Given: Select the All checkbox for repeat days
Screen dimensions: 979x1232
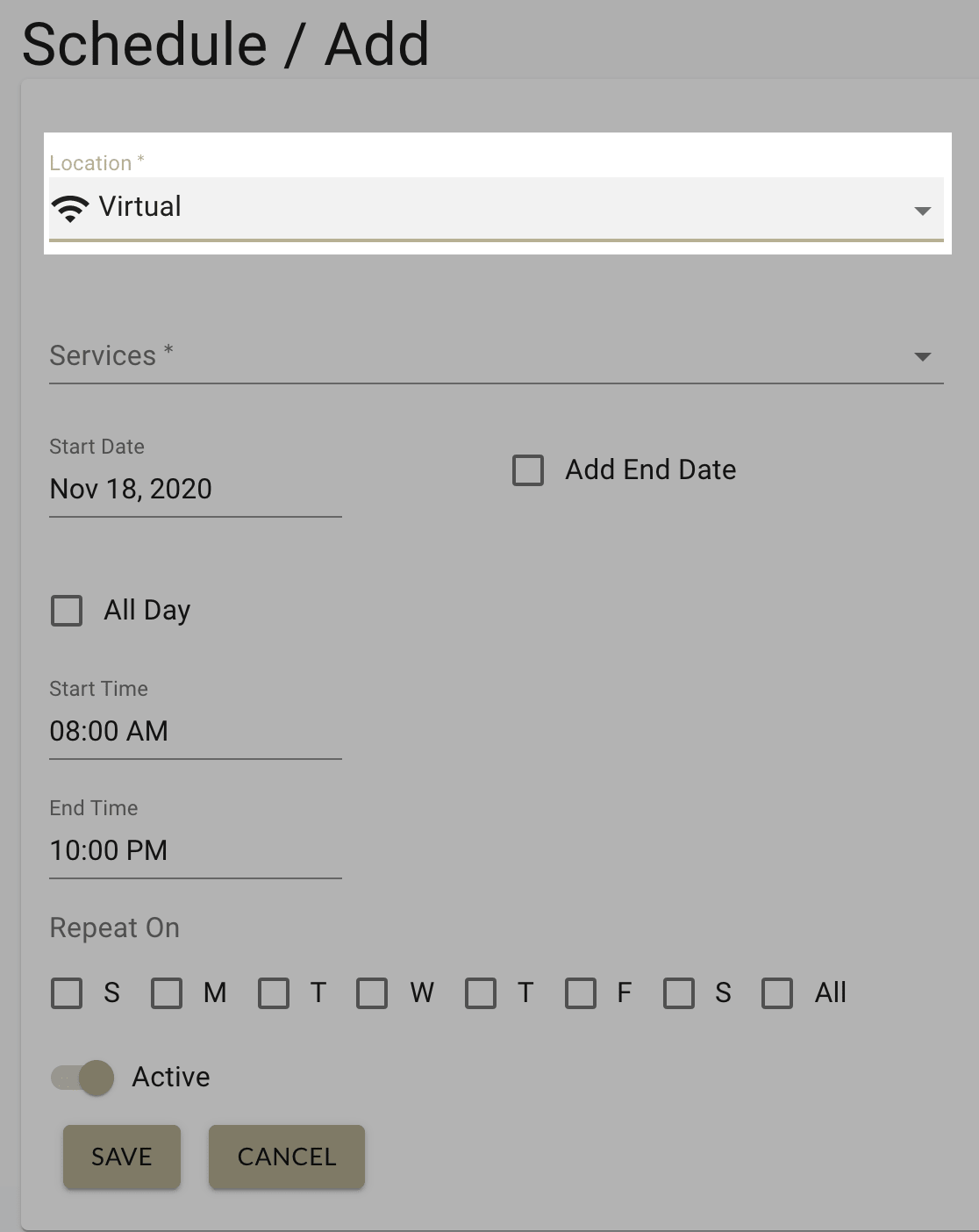Looking at the screenshot, I should coord(777,993).
